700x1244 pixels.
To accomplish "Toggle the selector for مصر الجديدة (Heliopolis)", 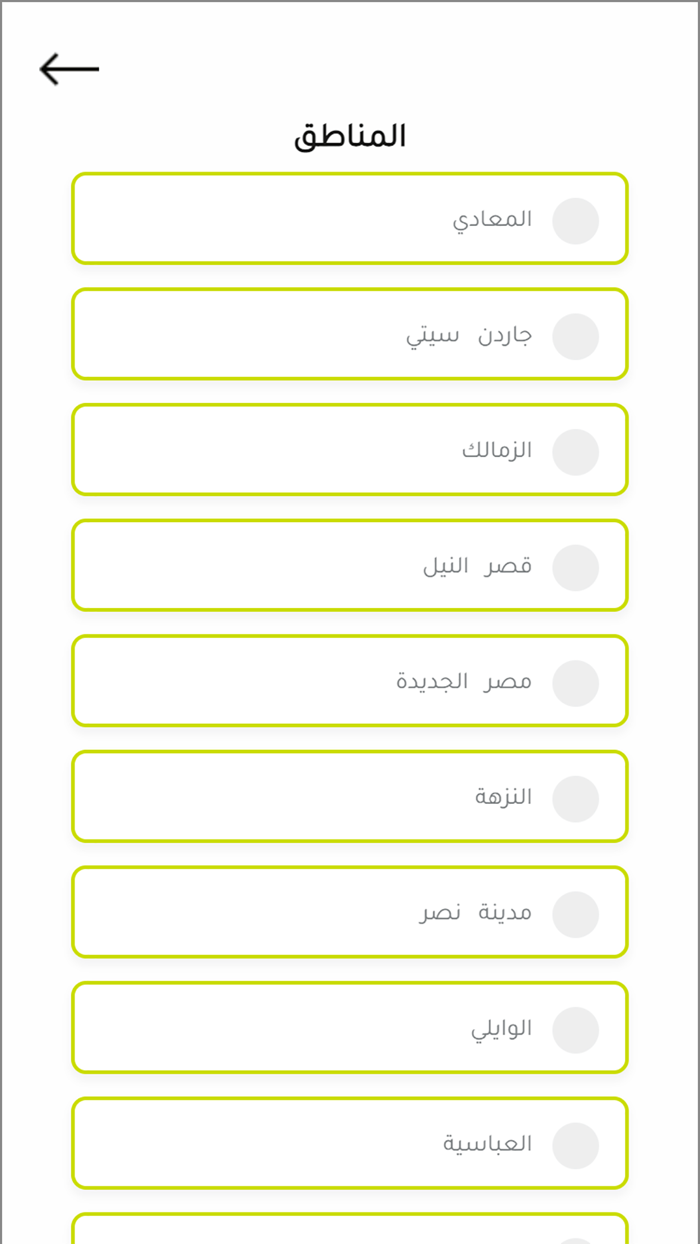I will tap(577, 681).
